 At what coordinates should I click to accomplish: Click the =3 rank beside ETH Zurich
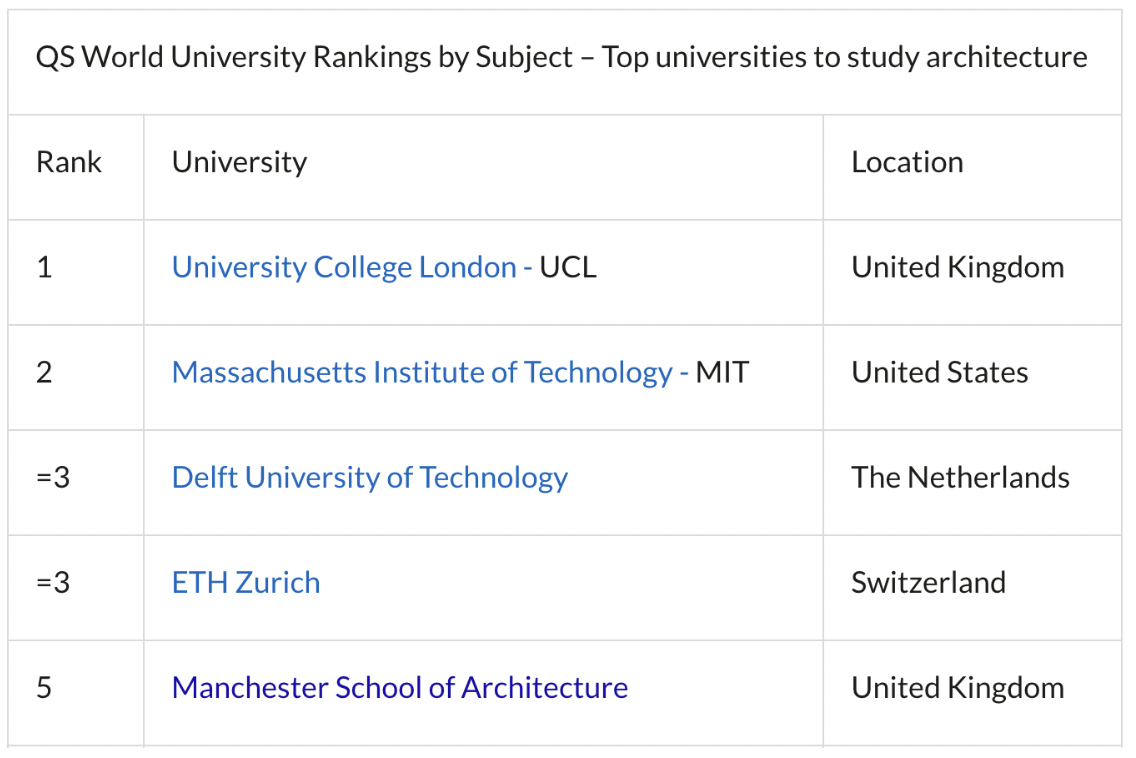tap(53, 583)
